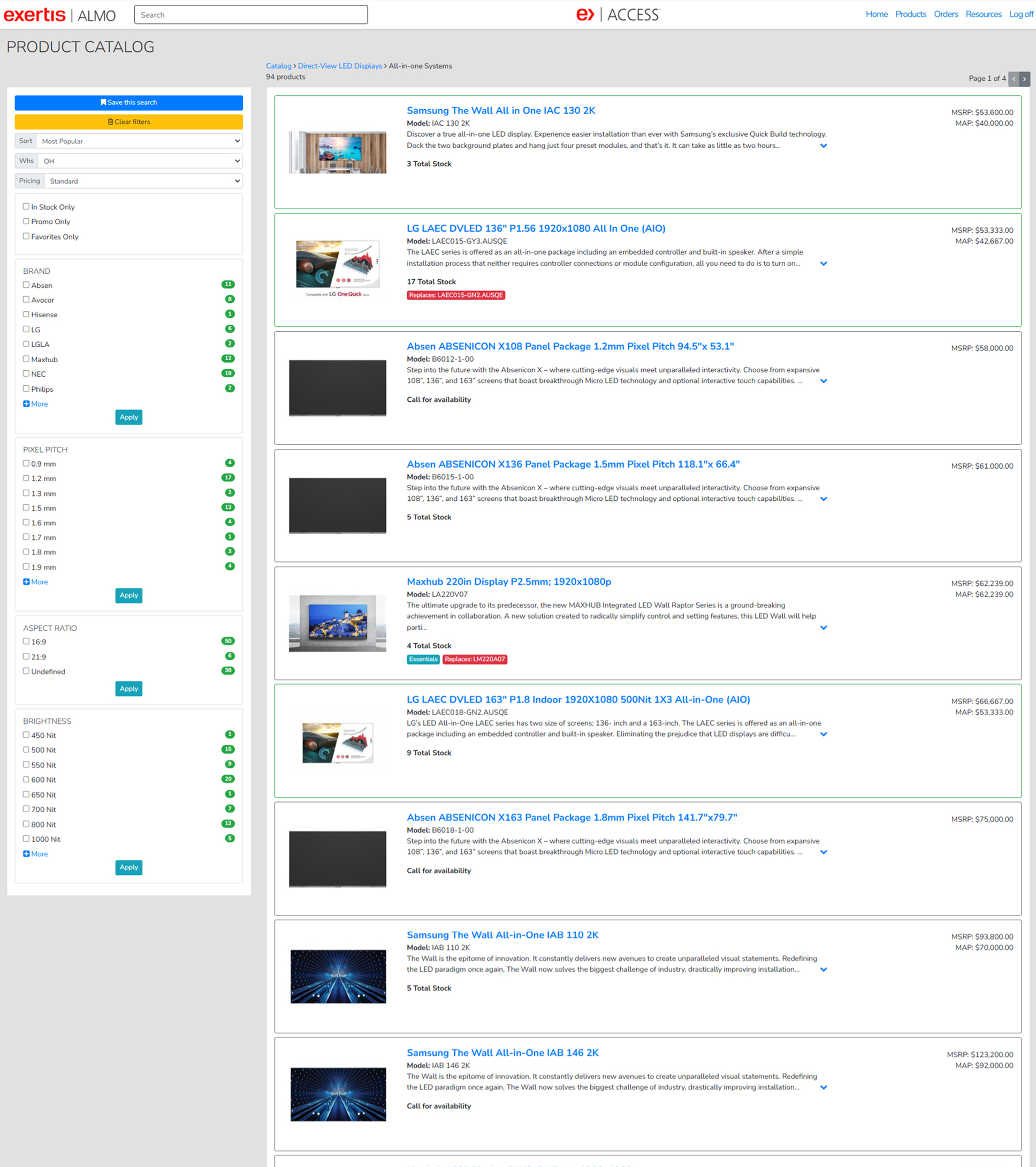Check the Absen brand filter
The height and width of the screenshot is (1167, 1036).
[26, 285]
